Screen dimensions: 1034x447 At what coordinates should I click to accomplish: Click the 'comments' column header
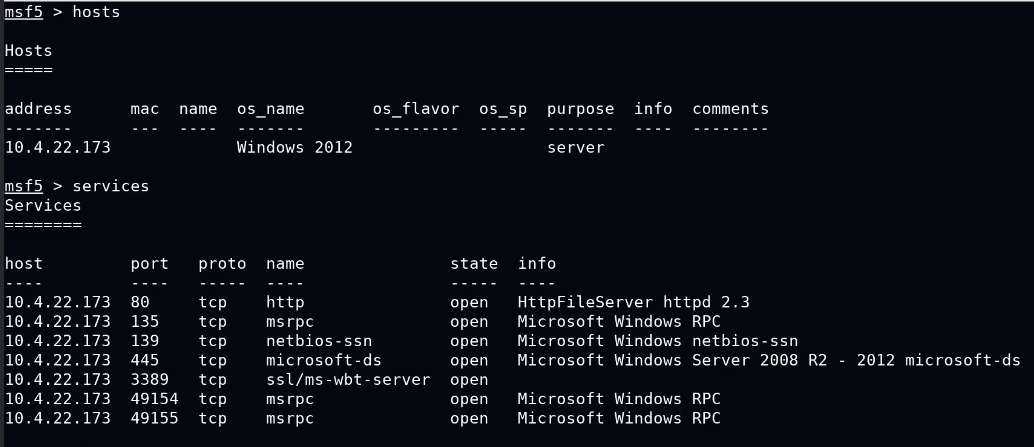point(730,109)
